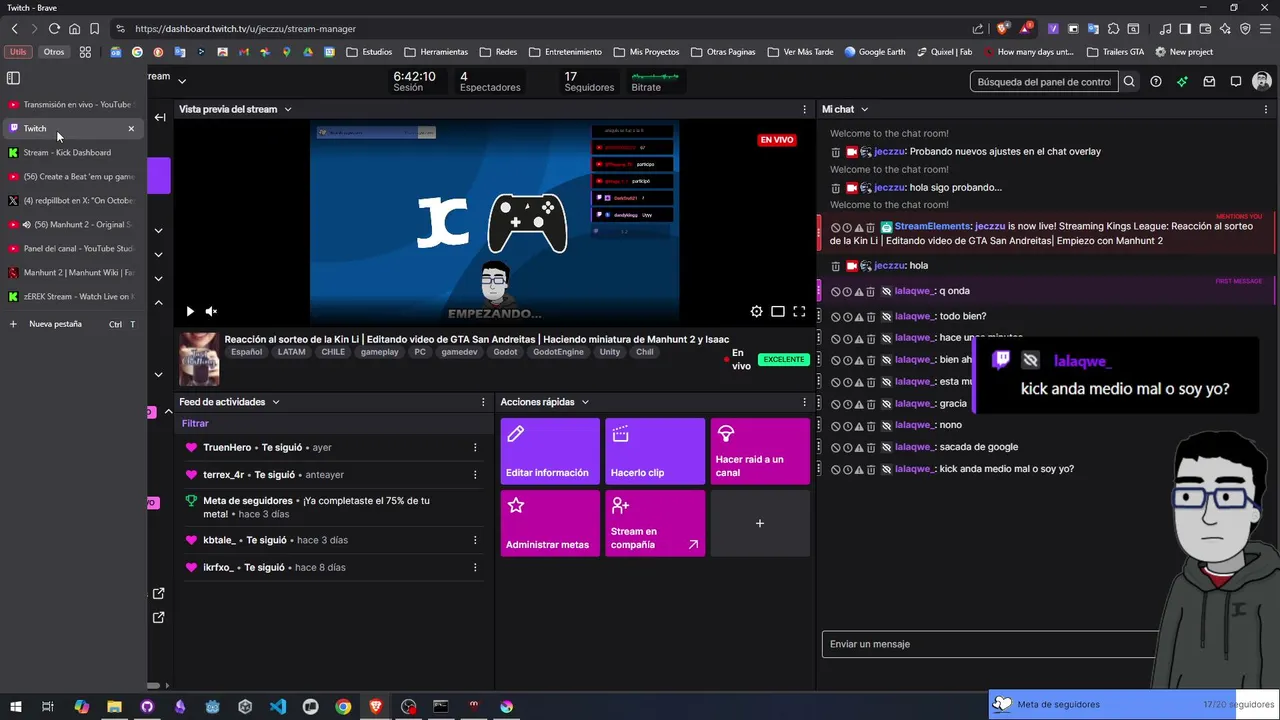The width and height of the screenshot is (1280, 720).
Task: Open the green sparkle icon in header
Action: 1182,82
